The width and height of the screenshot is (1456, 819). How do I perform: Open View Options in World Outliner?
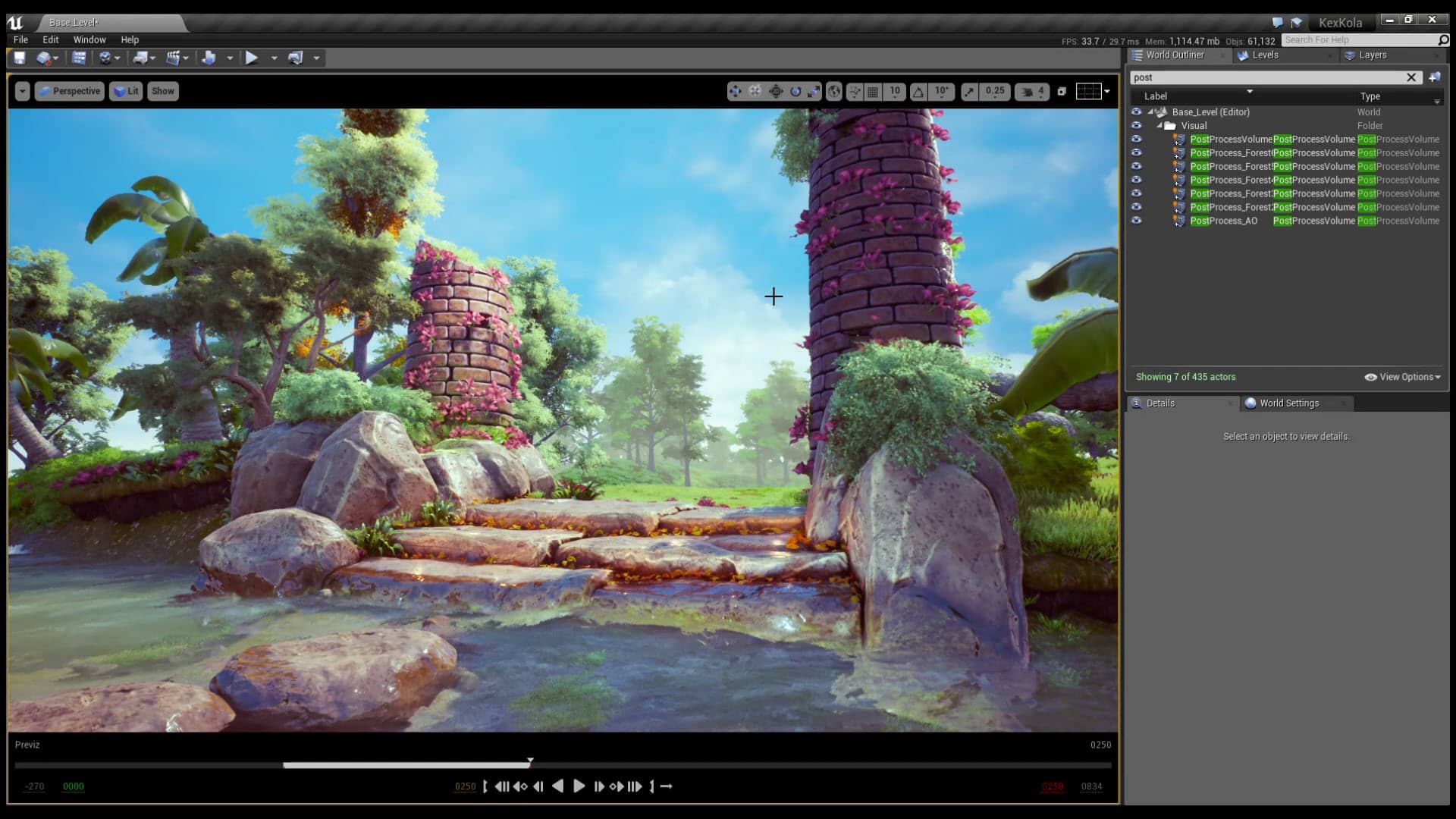point(1401,377)
